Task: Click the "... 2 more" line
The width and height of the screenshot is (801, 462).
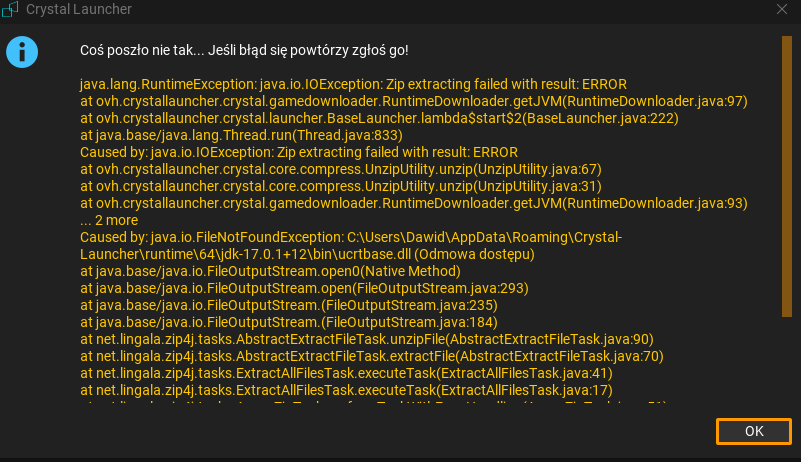Action: coord(109,220)
